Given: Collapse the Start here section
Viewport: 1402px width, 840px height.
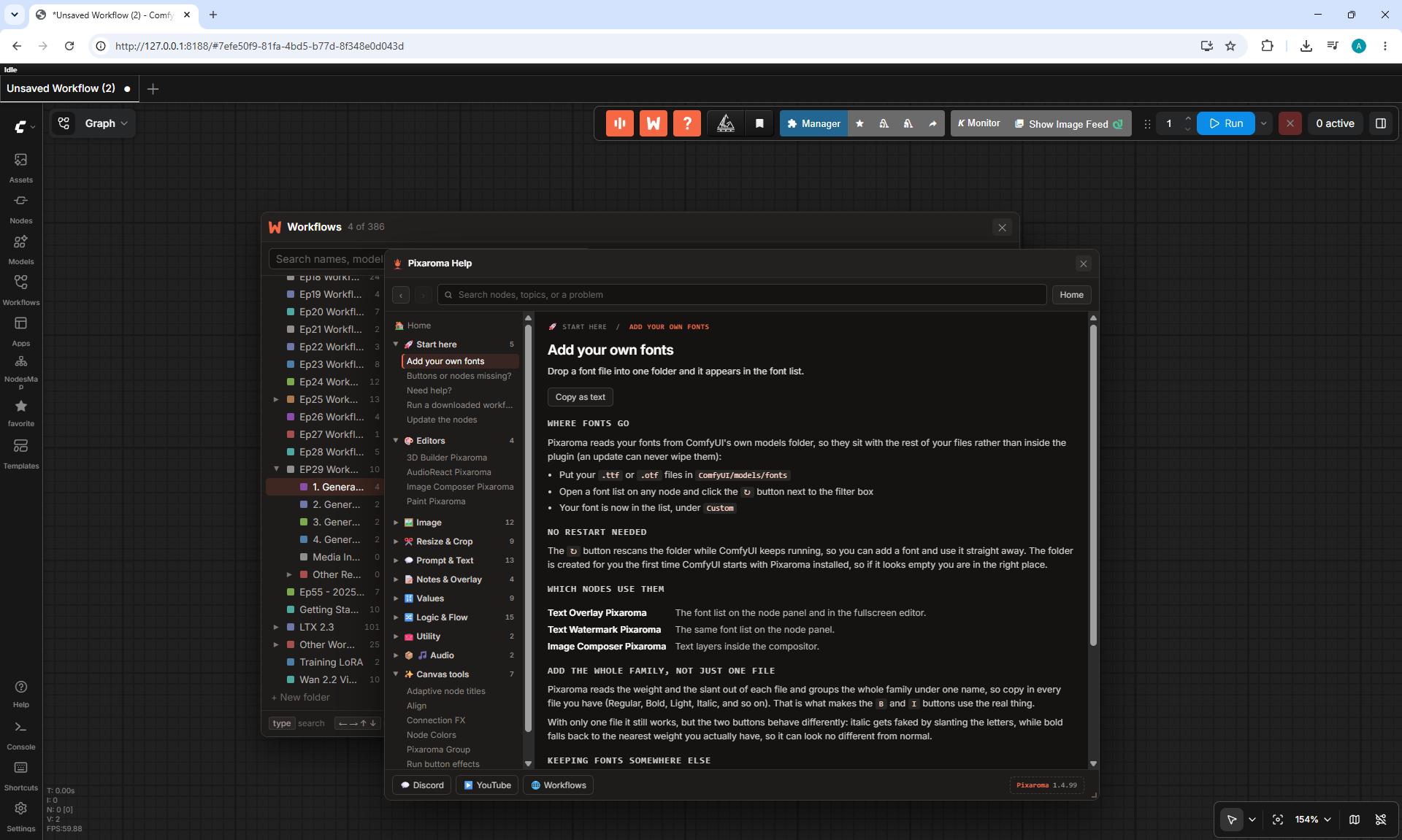Looking at the screenshot, I should (396, 344).
